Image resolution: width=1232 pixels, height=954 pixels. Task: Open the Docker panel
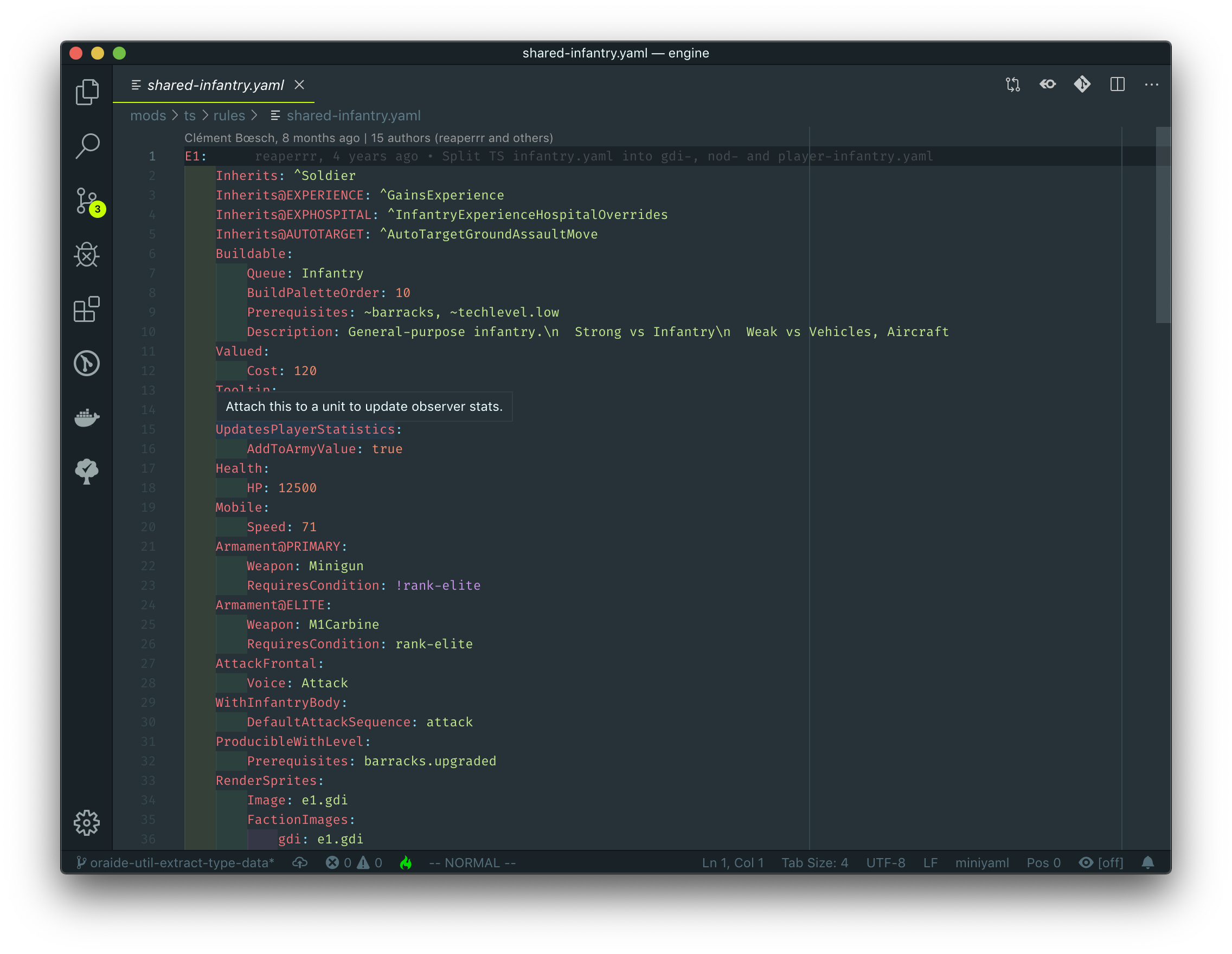click(x=87, y=418)
